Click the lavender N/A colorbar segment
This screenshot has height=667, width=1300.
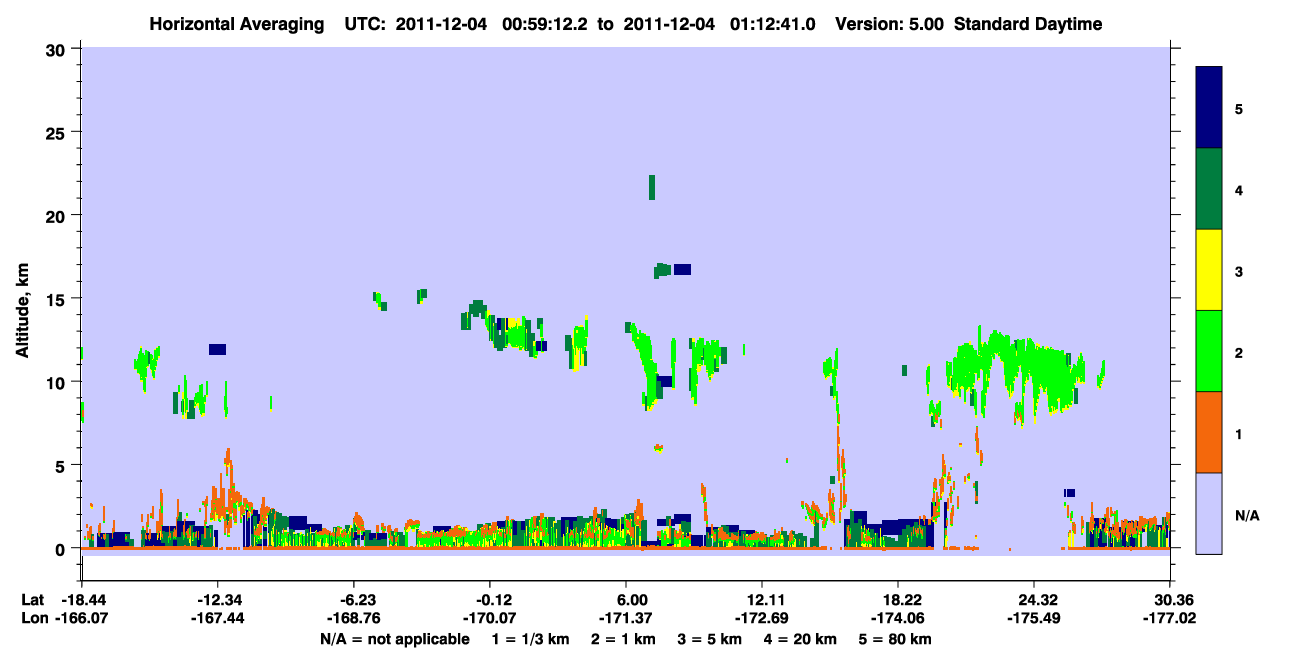click(1209, 513)
